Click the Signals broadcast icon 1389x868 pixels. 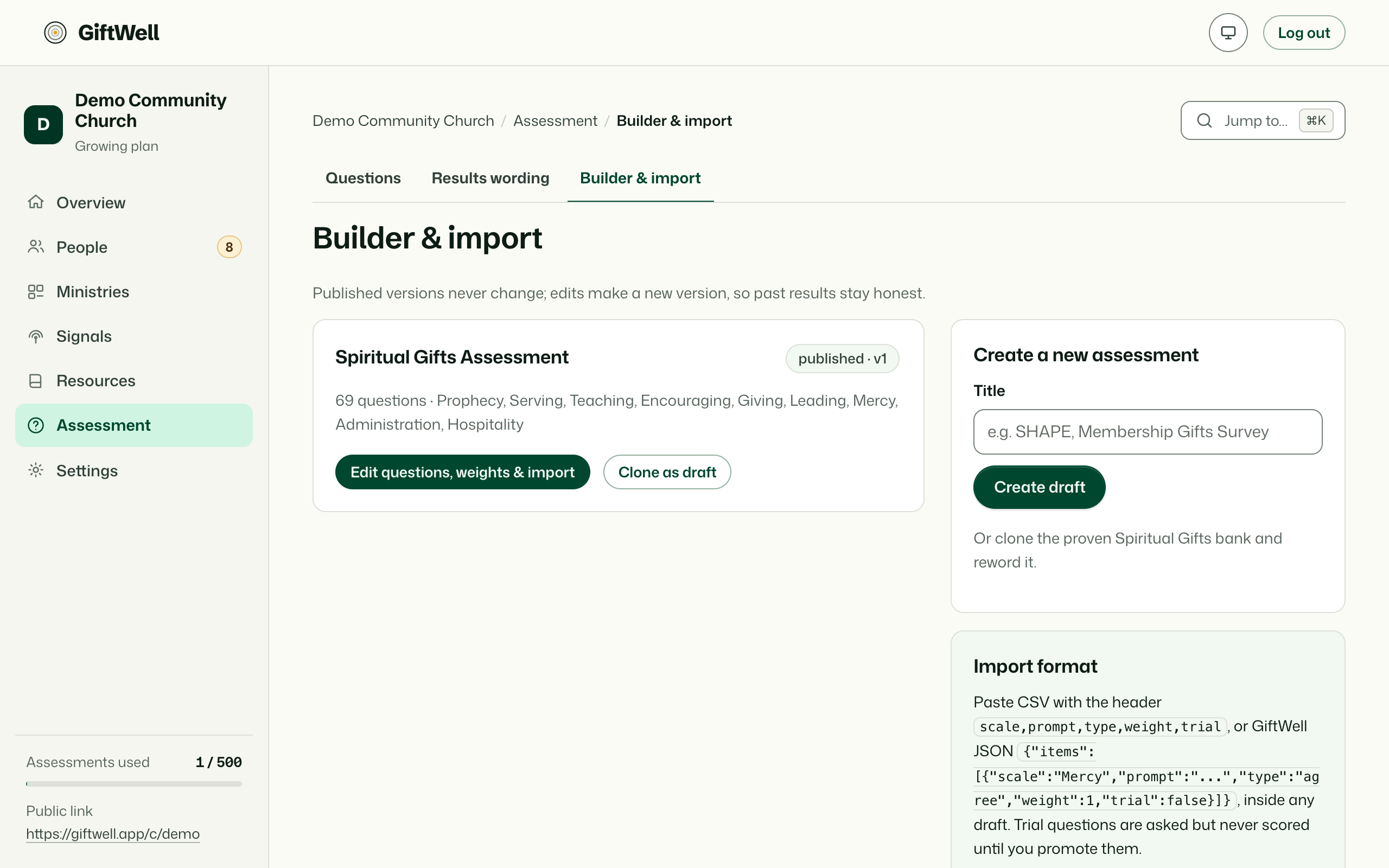36,336
